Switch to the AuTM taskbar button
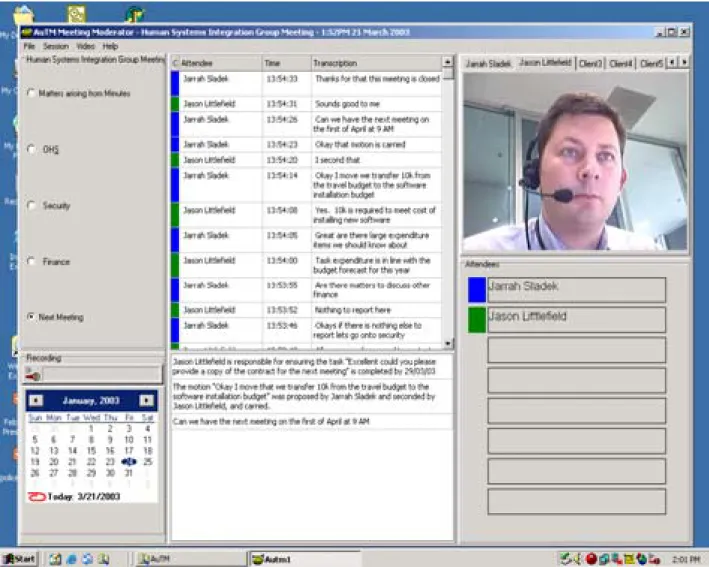Image resolution: width=709 pixels, height=567 pixels. point(191,559)
